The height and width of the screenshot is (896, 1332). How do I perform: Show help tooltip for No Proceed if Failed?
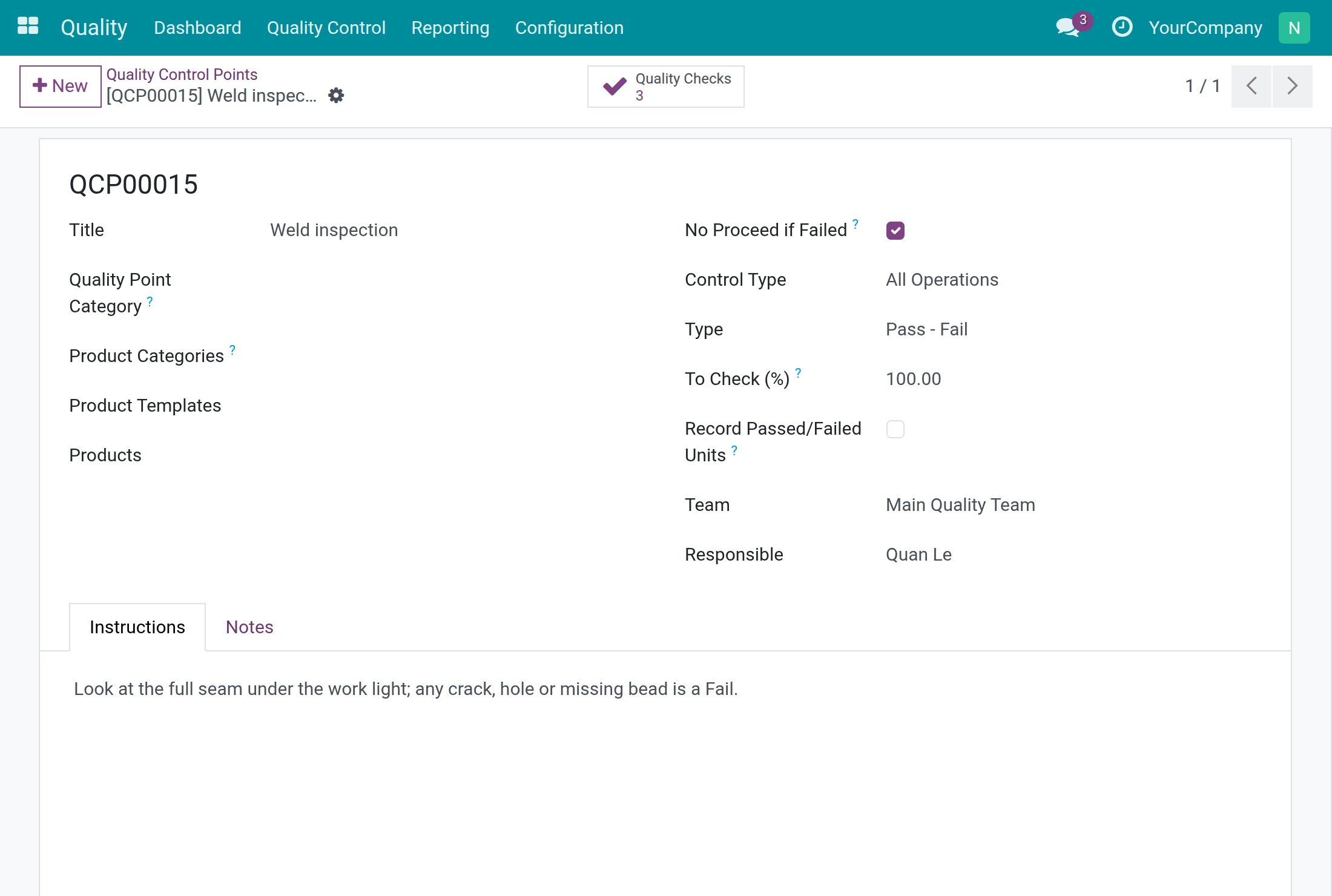click(856, 223)
